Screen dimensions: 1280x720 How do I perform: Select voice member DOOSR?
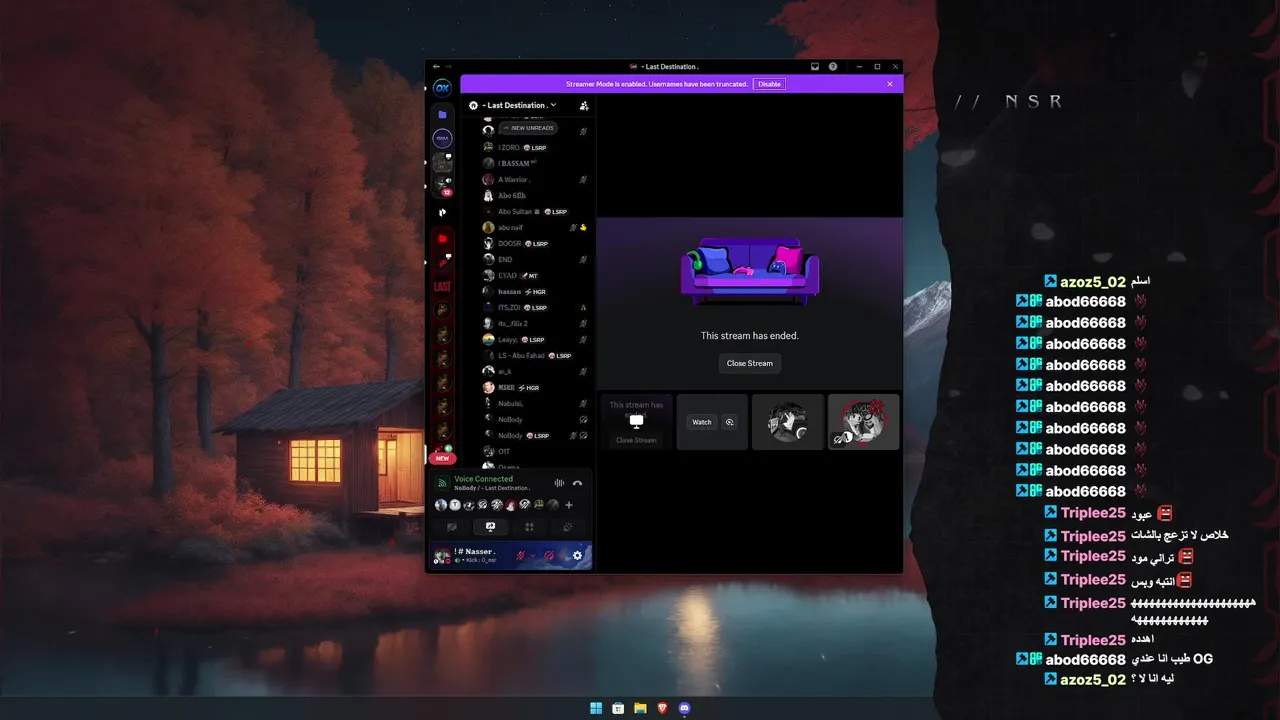[x=535, y=243]
